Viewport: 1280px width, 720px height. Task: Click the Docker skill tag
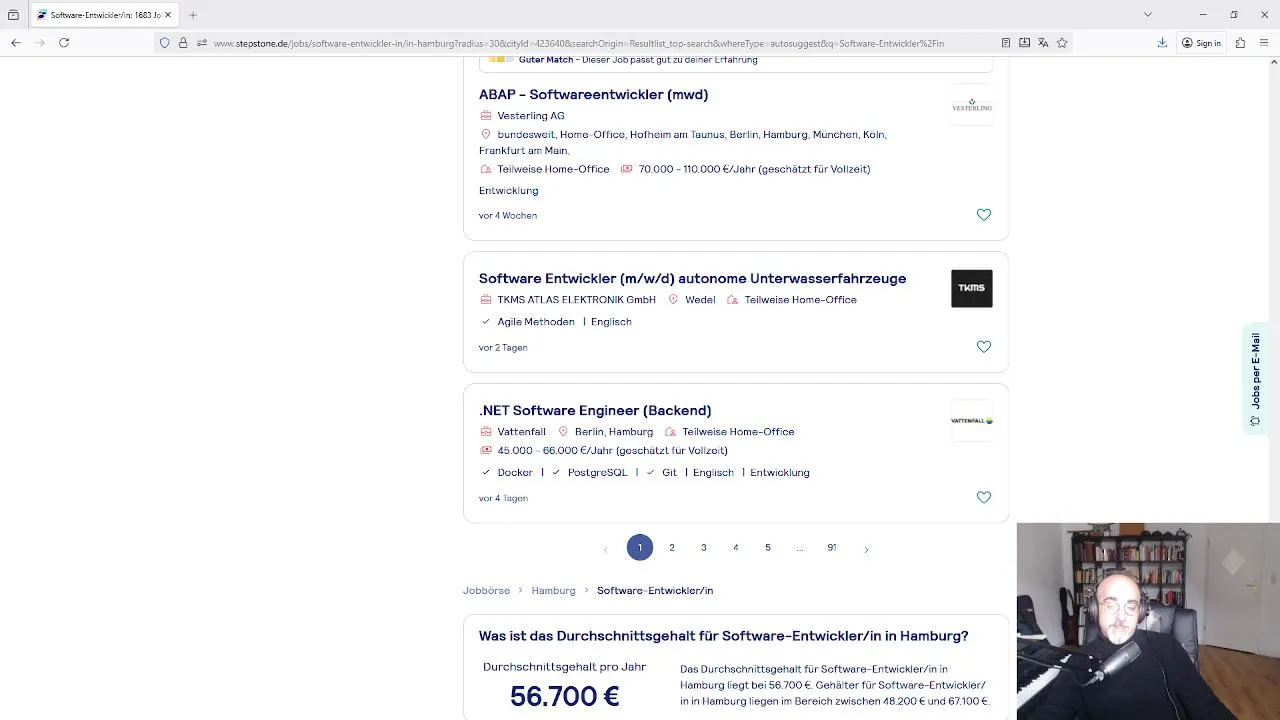(x=515, y=473)
